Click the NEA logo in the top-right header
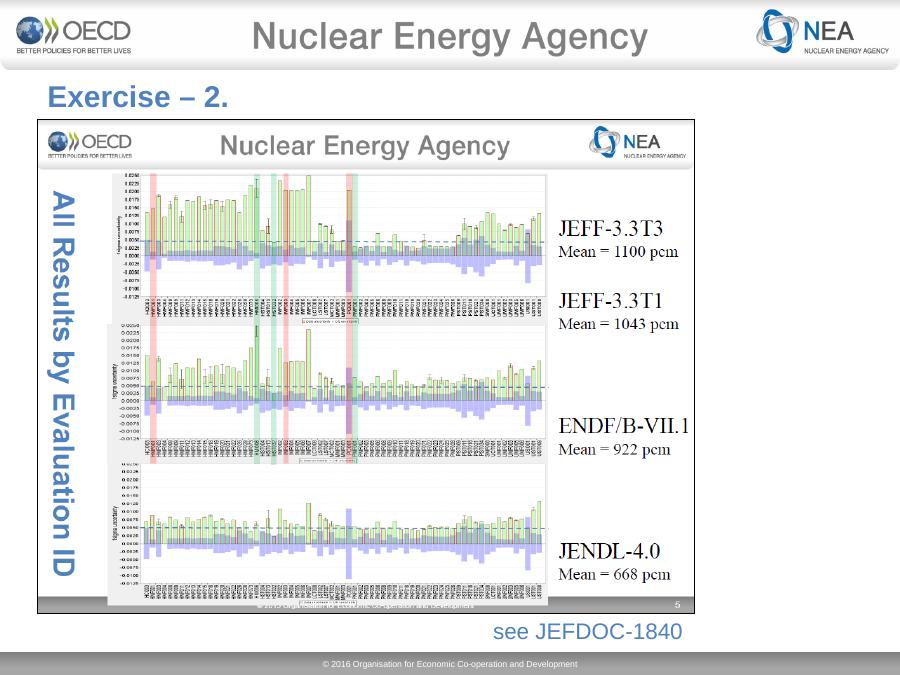 pyautogui.click(x=823, y=34)
